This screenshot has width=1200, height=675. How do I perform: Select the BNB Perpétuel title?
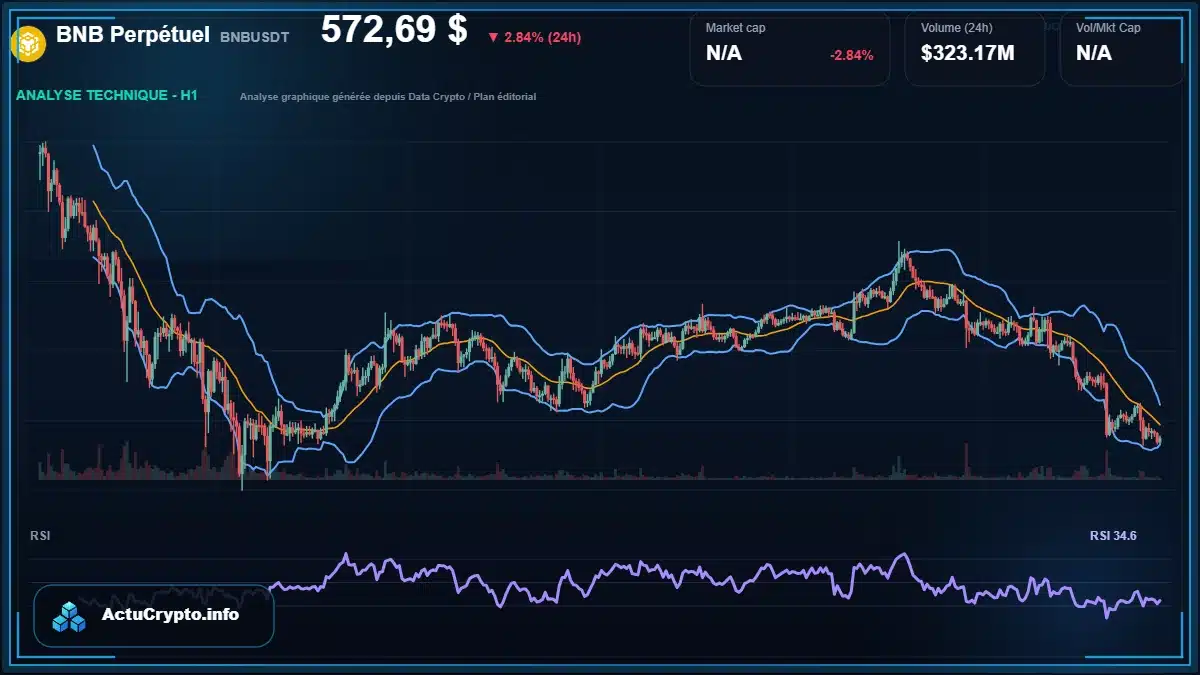point(133,35)
